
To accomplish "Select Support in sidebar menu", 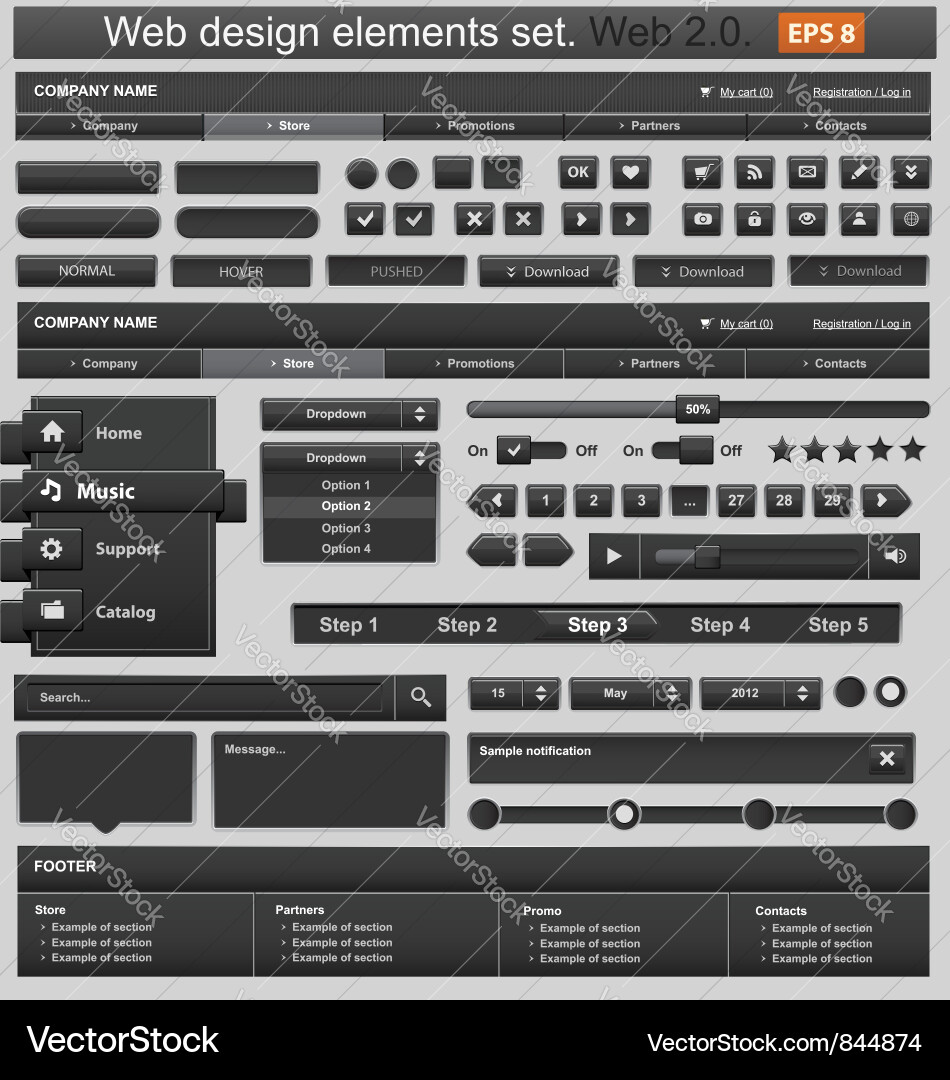I will [x=127, y=549].
